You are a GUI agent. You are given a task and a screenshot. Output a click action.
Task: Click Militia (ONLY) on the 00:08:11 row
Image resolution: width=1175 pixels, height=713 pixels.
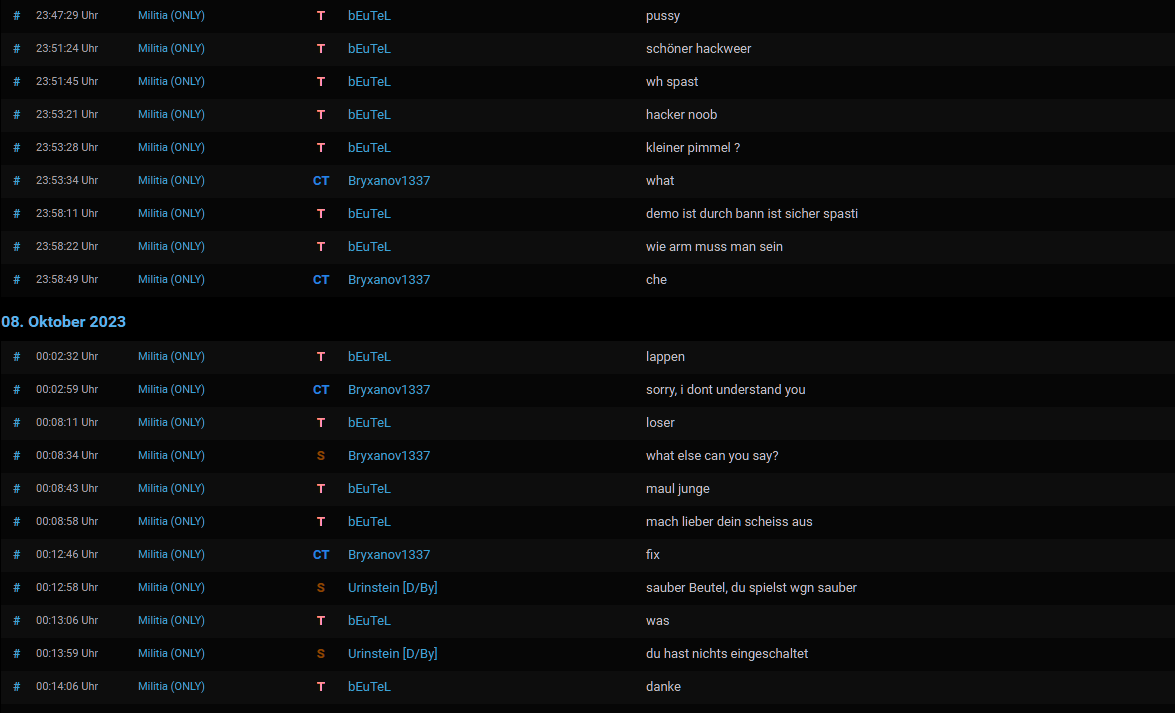coord(171,423)
